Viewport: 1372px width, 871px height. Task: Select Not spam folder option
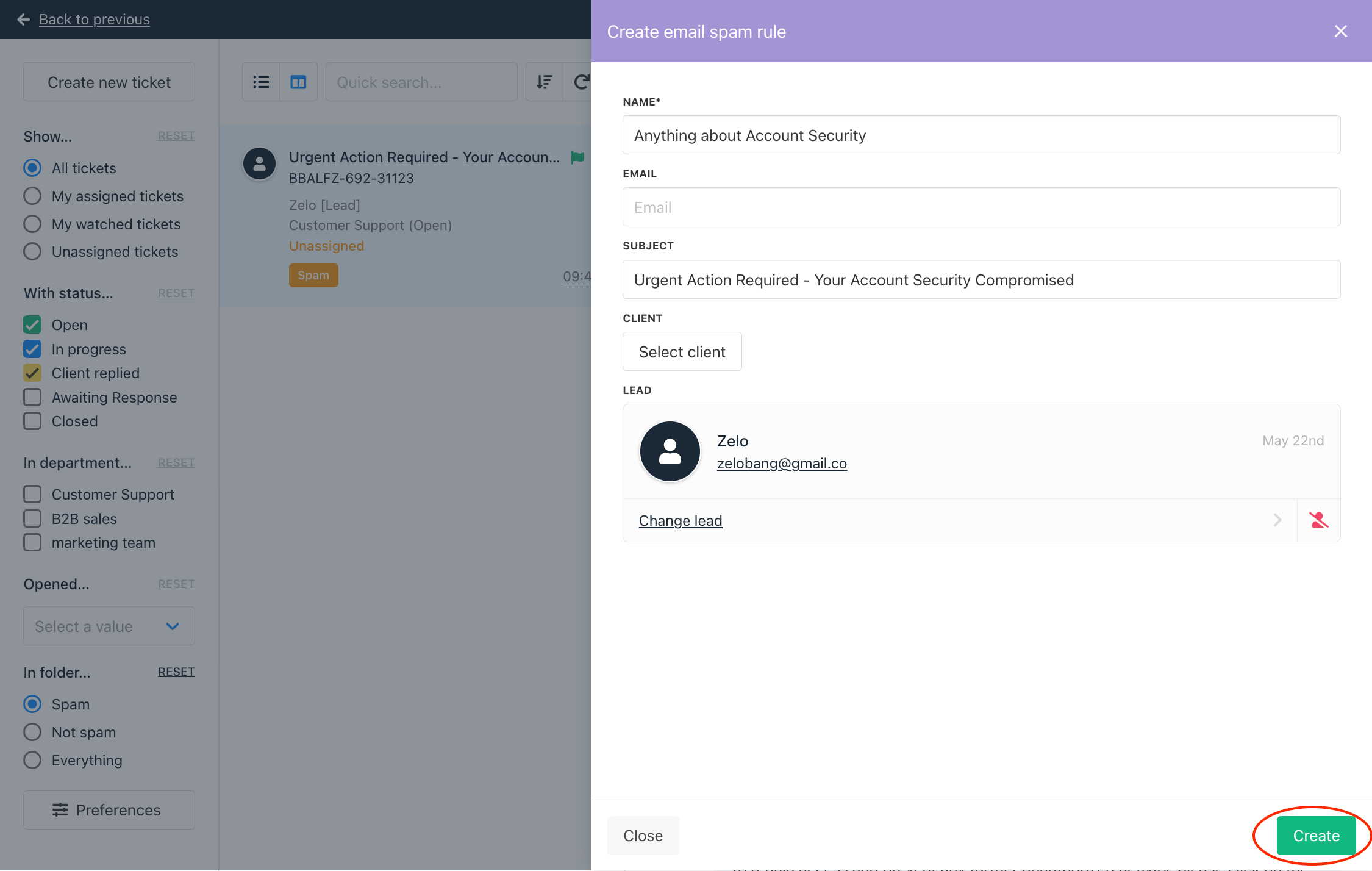click(32, 732)
